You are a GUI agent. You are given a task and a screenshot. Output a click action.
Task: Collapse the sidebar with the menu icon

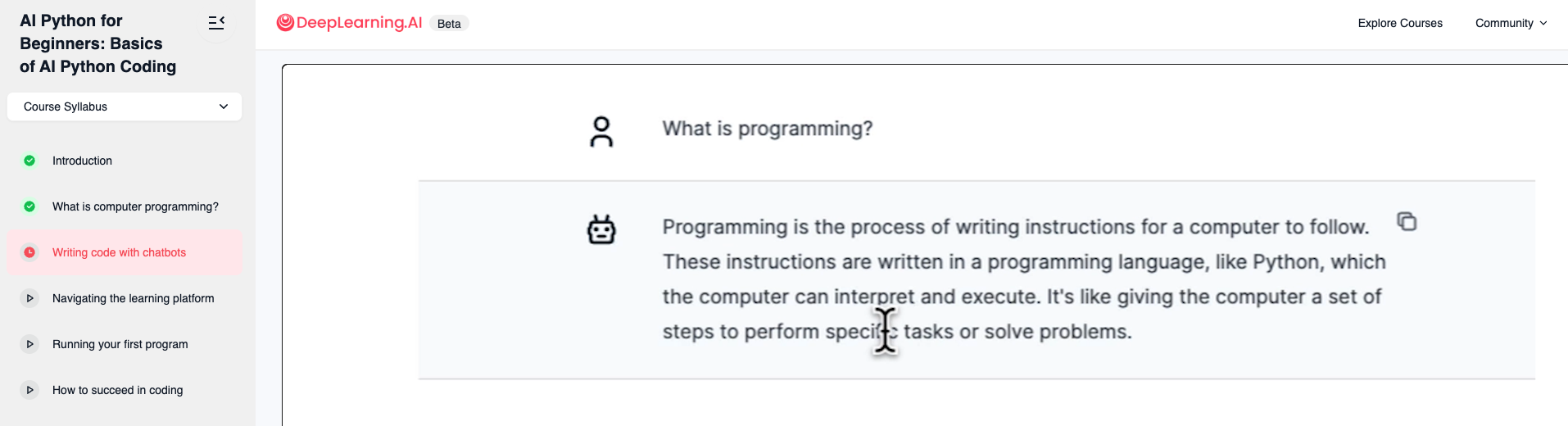coord(216,23)
